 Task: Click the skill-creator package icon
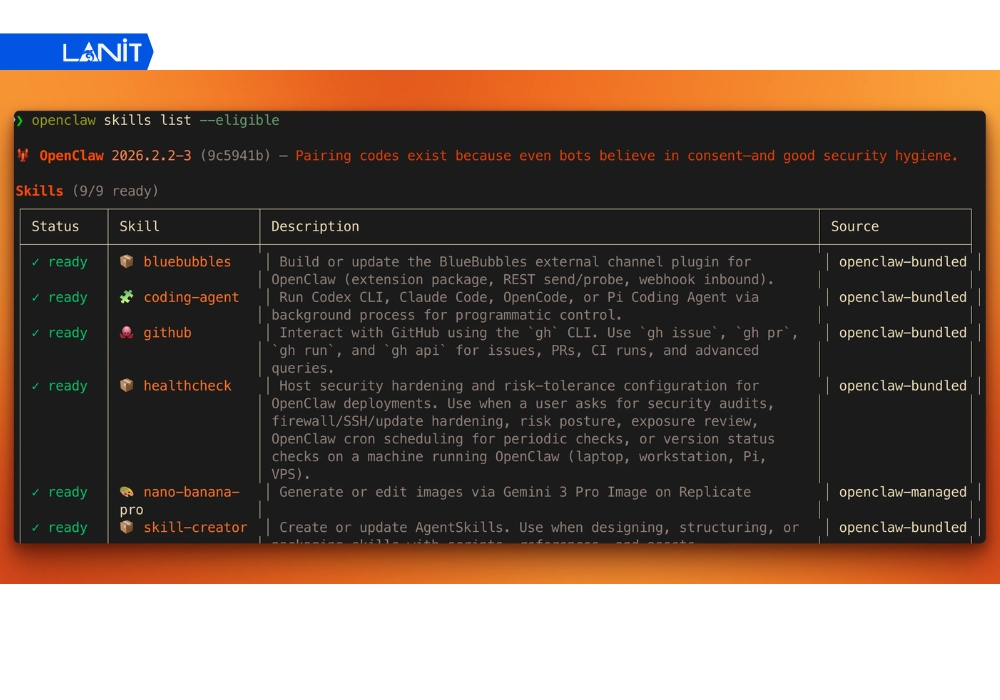tap(127, 527)
